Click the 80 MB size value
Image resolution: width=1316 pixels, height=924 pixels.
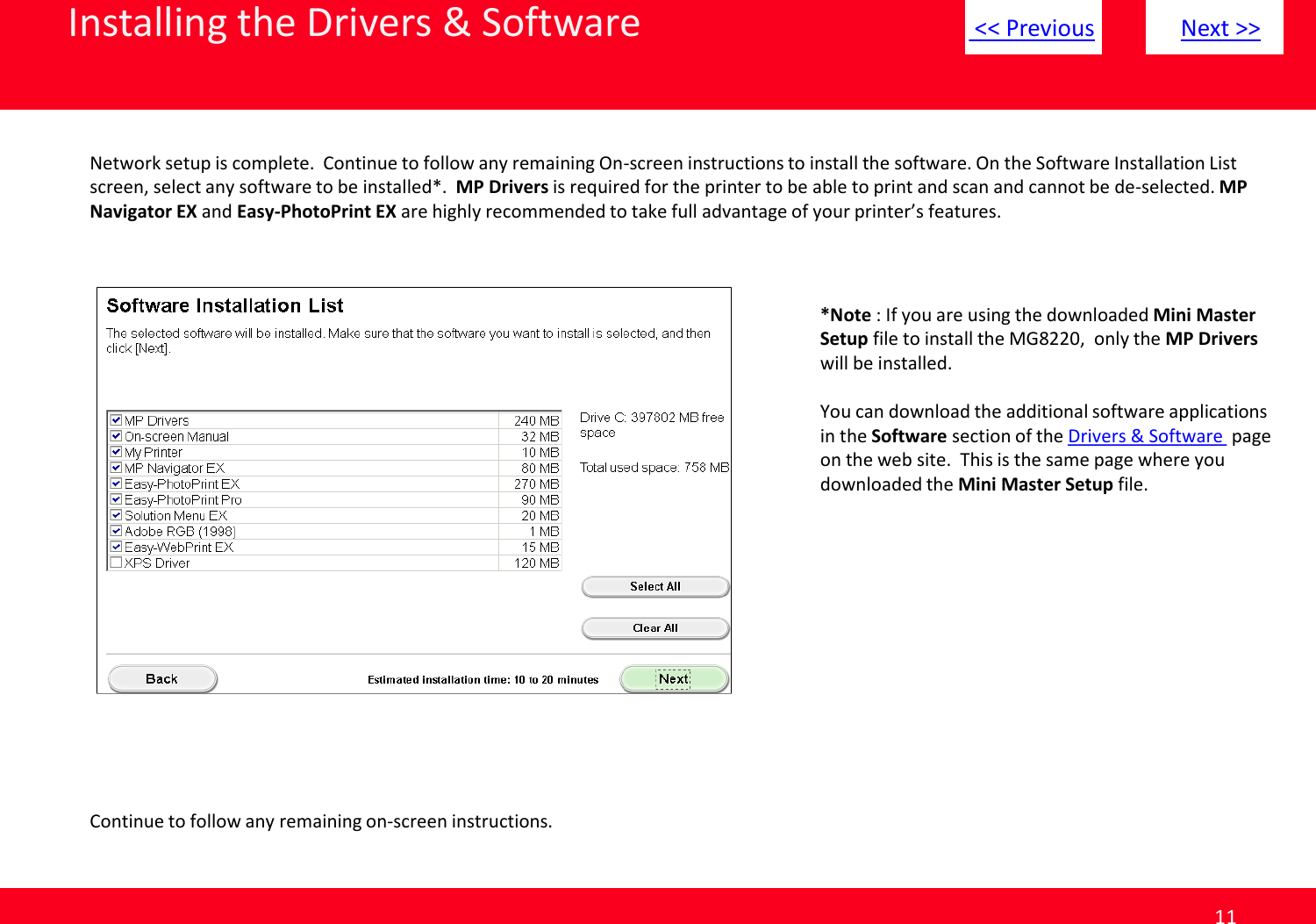[540, 469]
